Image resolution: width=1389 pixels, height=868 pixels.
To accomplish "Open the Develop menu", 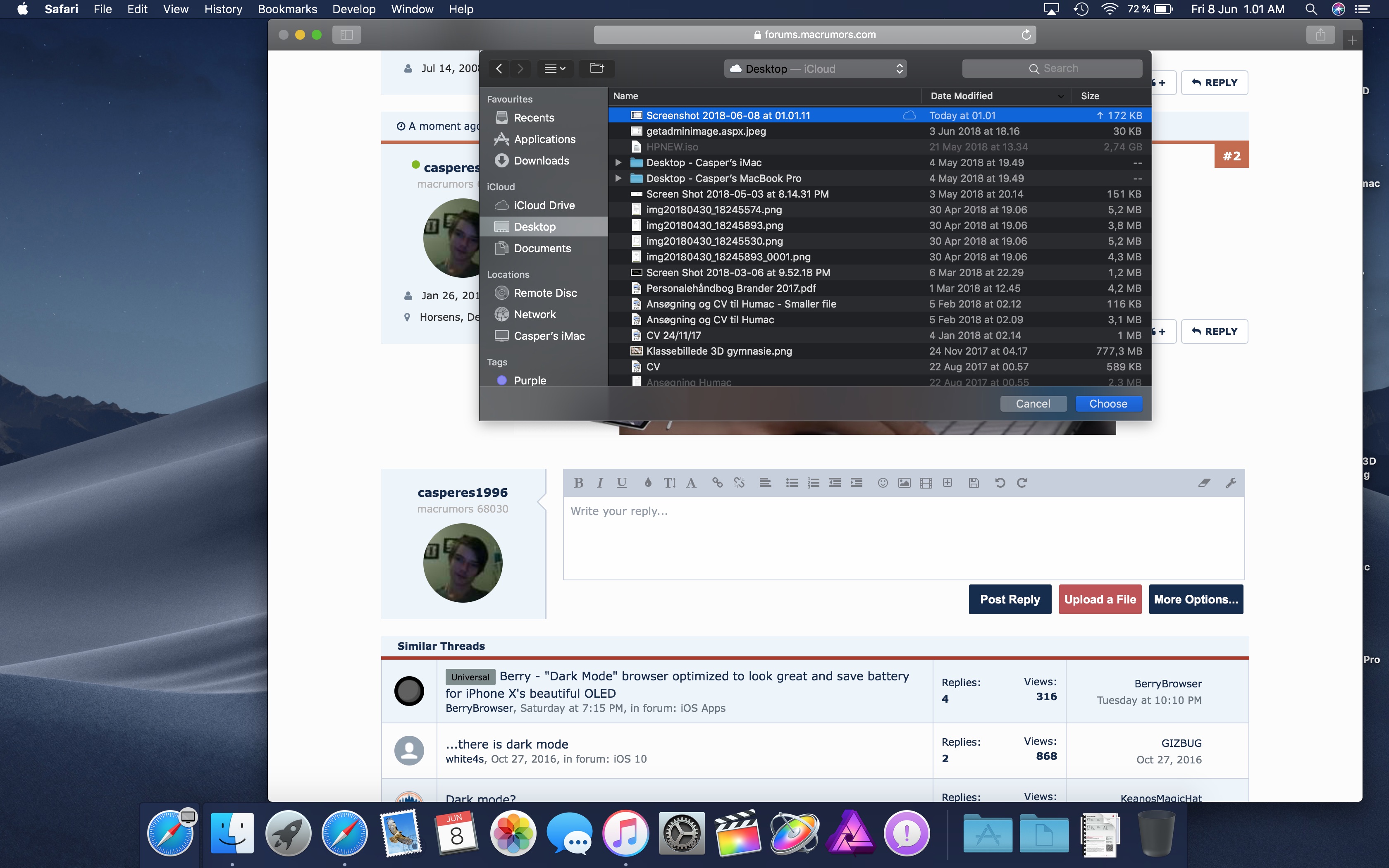I will [x=353, y=9].
